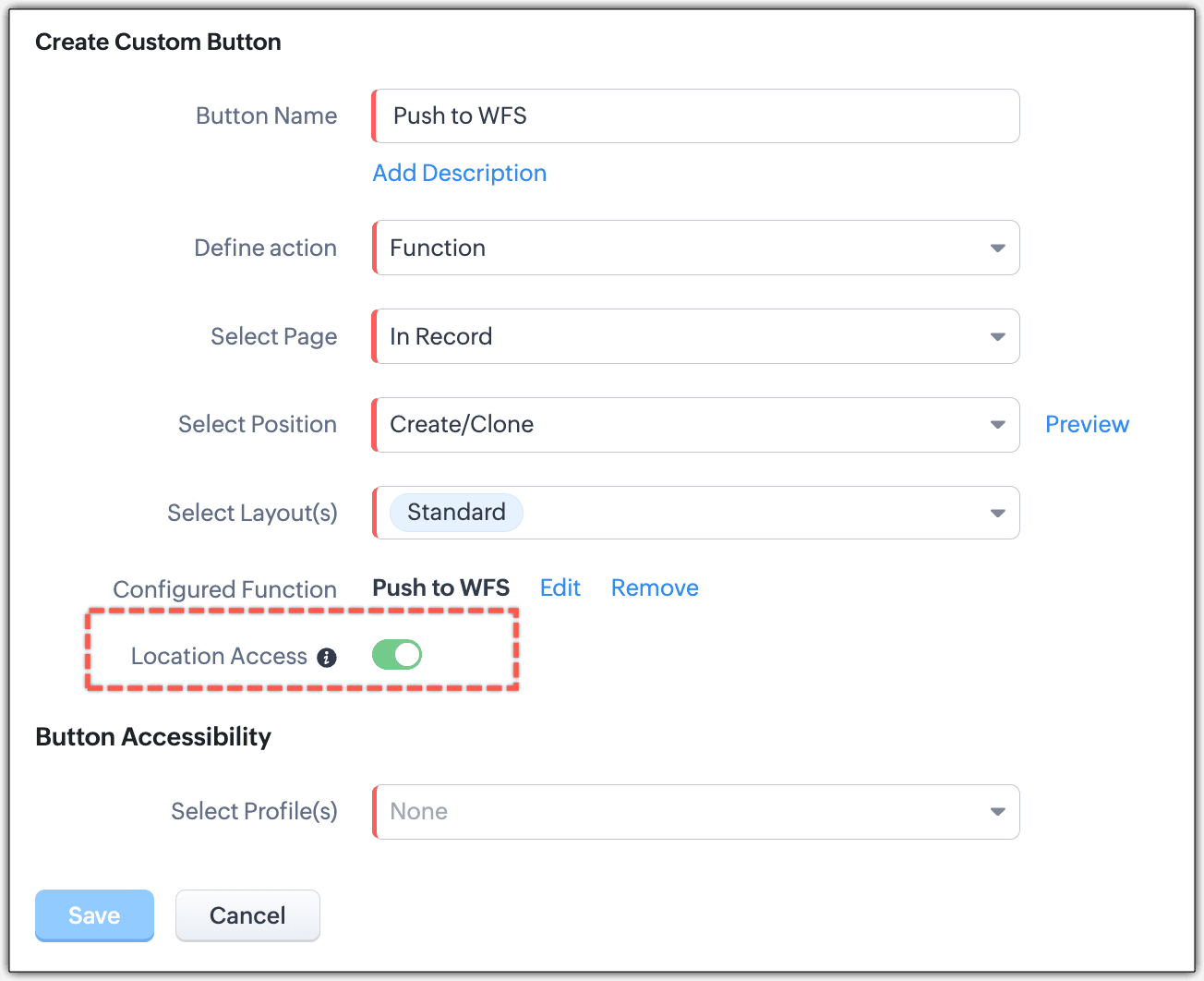
Task: Expand the In Record page dropdown
Action: pos(683,337)
